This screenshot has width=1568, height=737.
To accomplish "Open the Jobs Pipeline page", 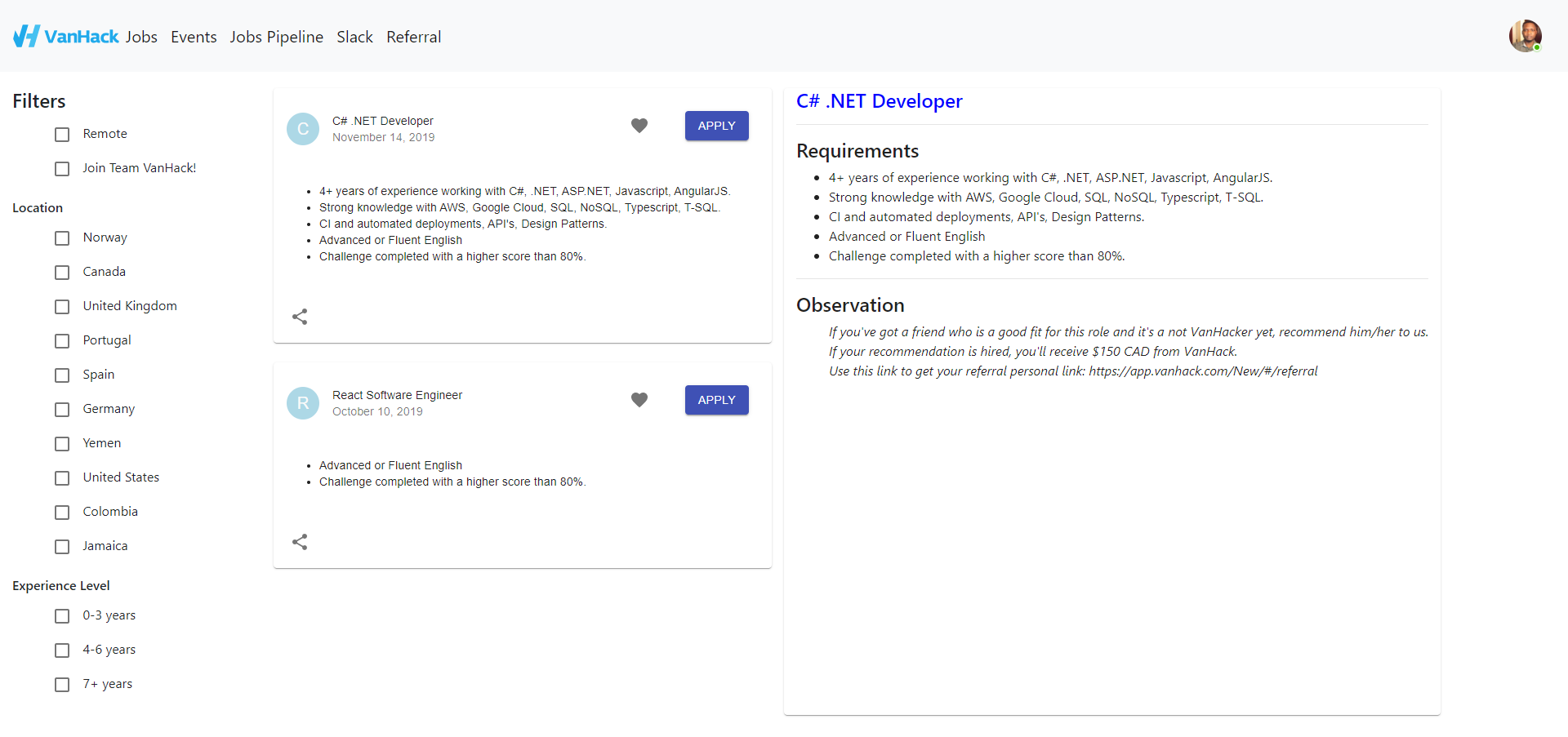I will [276, 37].
